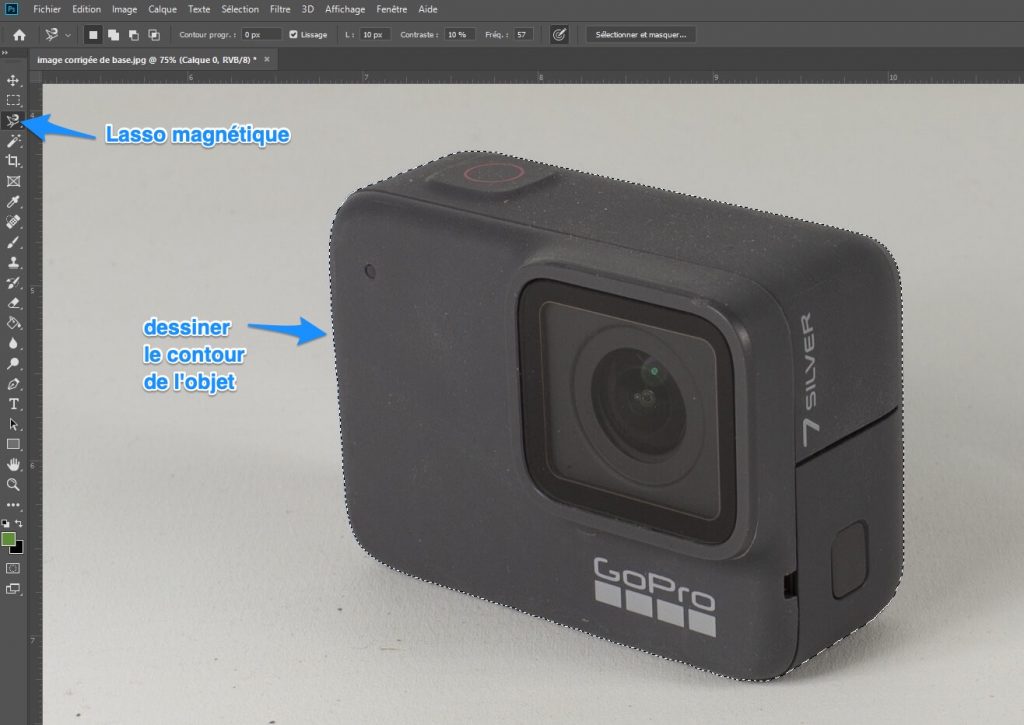The width and height of the screenshot is (1024, 725).
Task: Choose Add to selection mode
Action: [114, 35]
